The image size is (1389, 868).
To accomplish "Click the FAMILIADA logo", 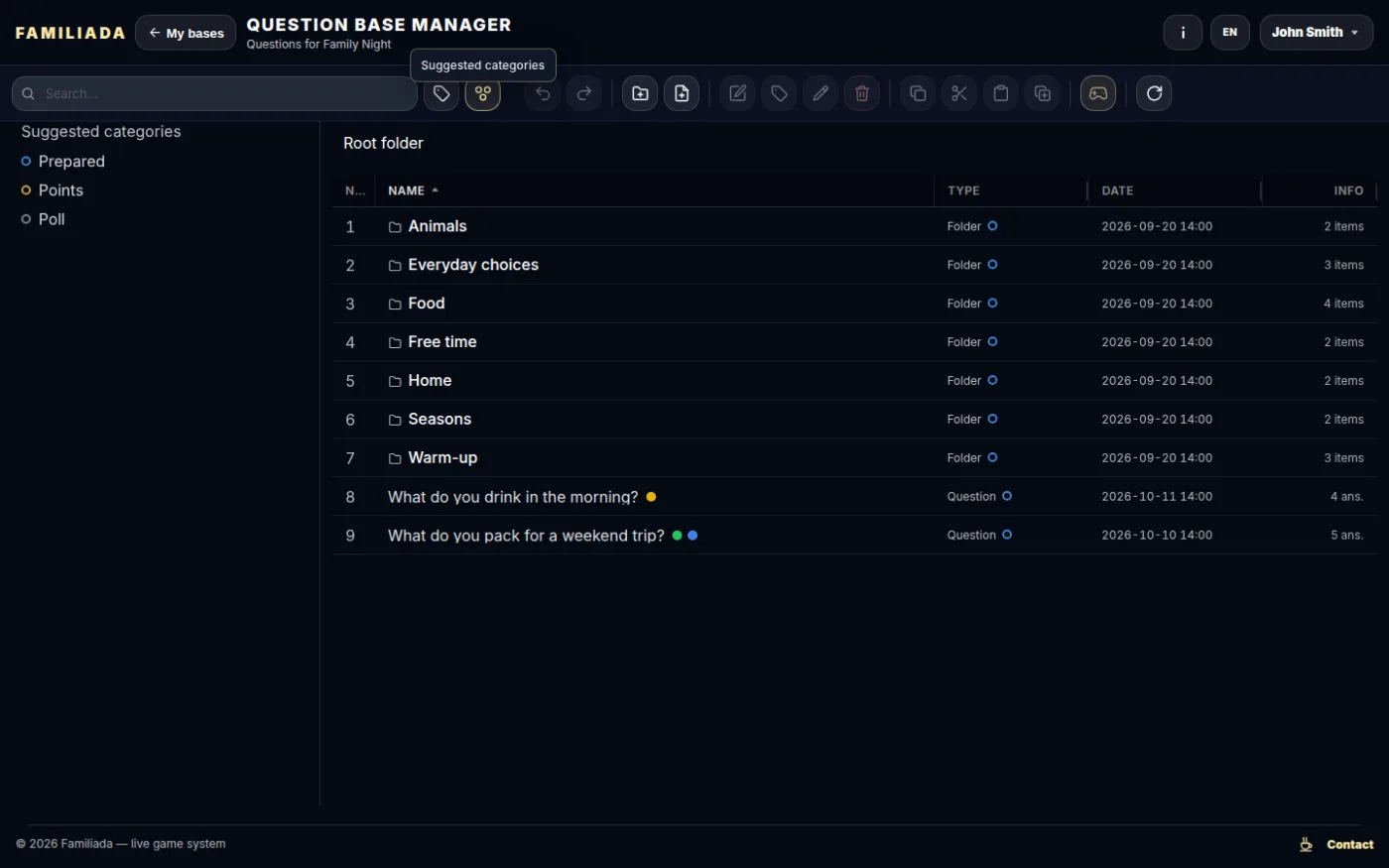I will [x=70, y=33].
